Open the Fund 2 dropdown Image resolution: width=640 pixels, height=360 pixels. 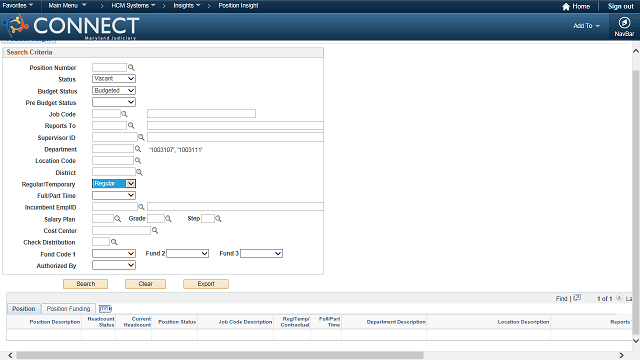pos(188,253)
